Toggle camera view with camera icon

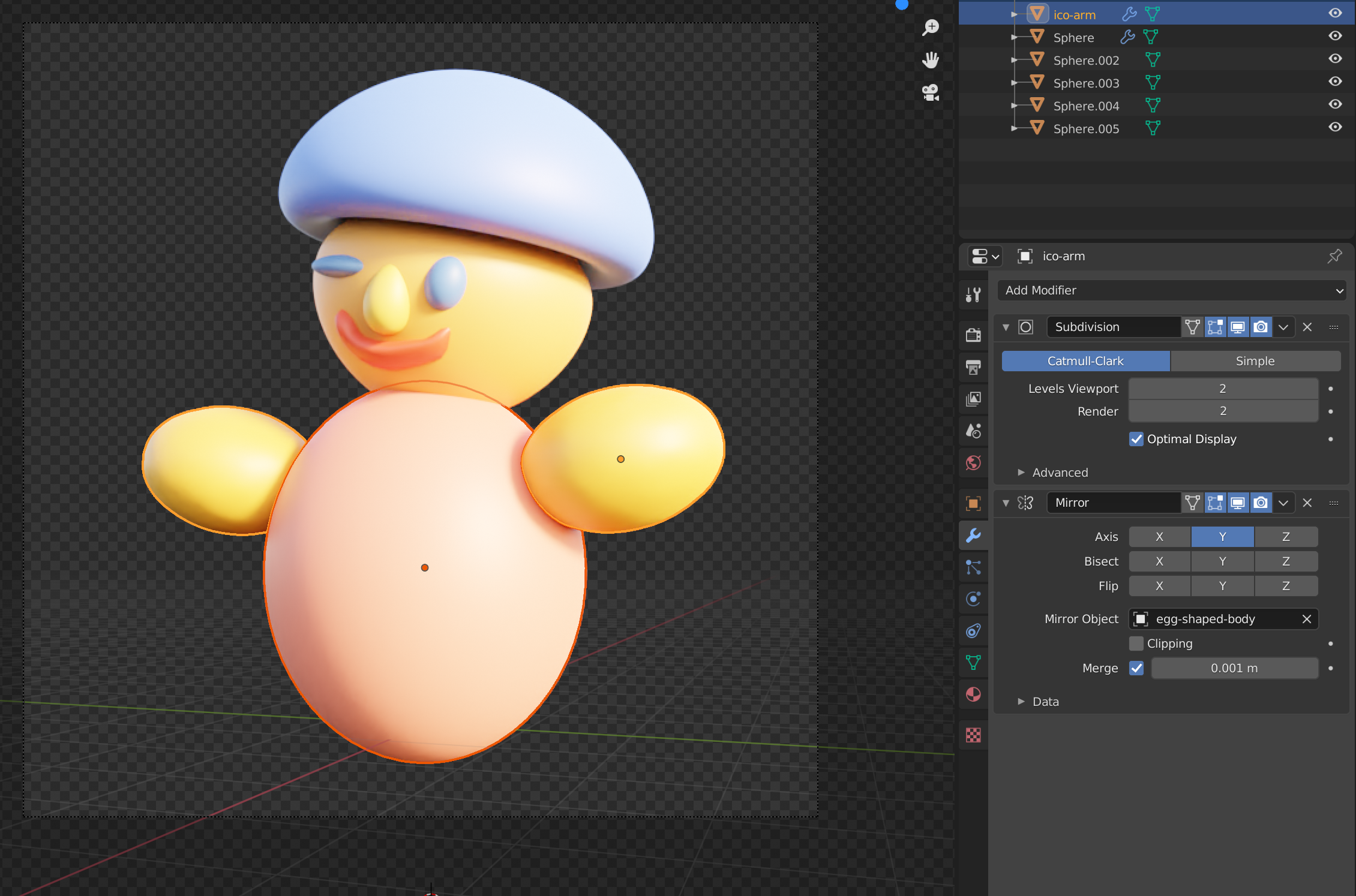tap(931, 92)
